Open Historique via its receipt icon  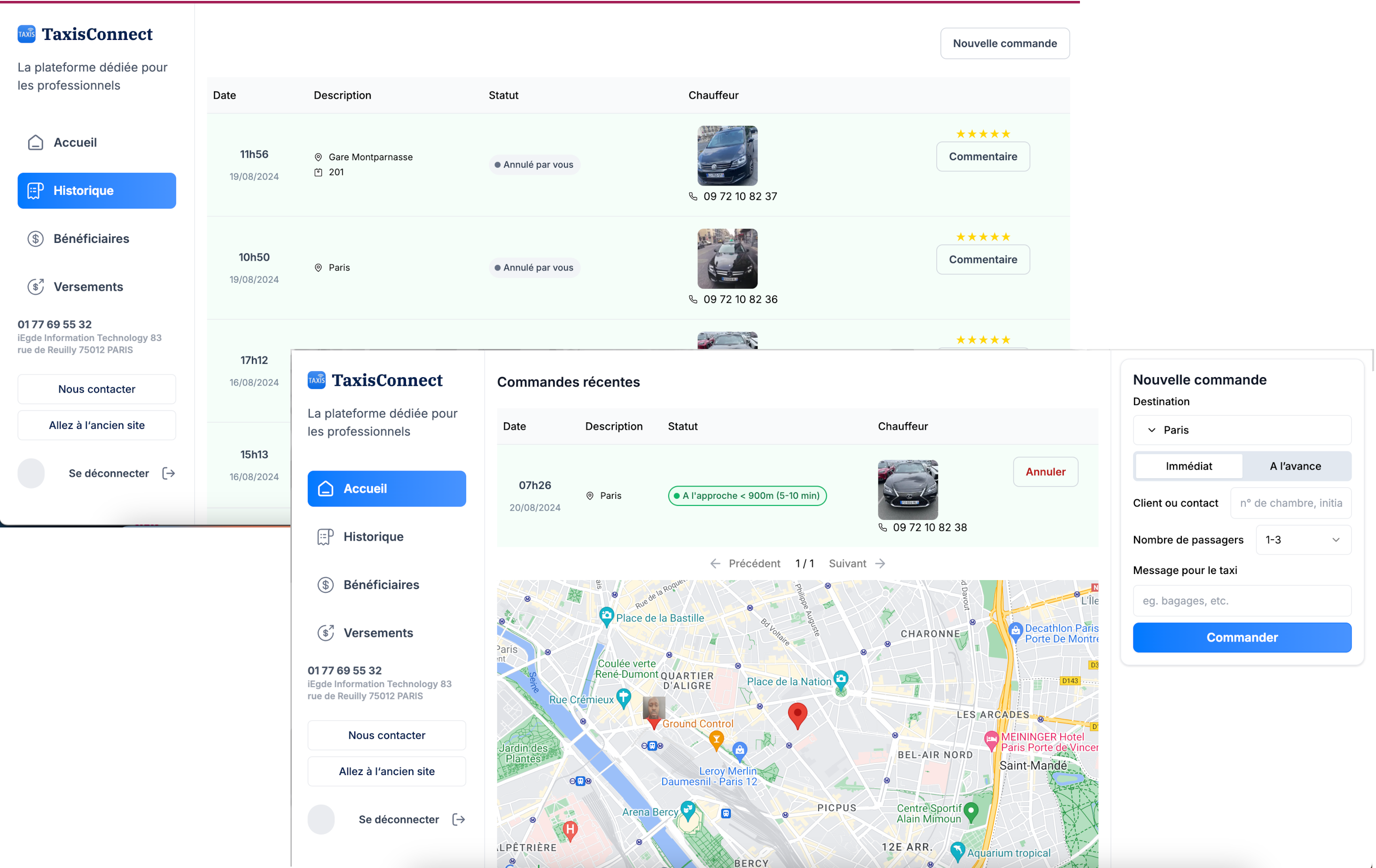point(326,536)
